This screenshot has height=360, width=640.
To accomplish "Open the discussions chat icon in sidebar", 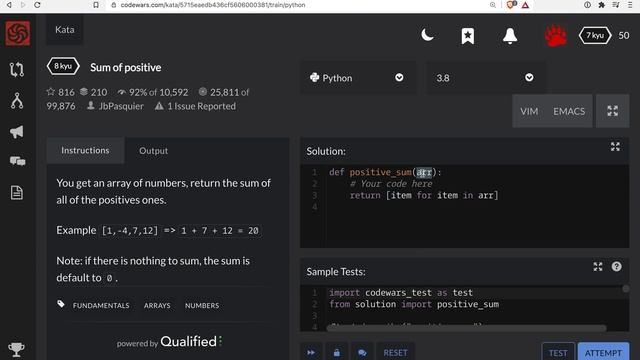I will (17, 161).
